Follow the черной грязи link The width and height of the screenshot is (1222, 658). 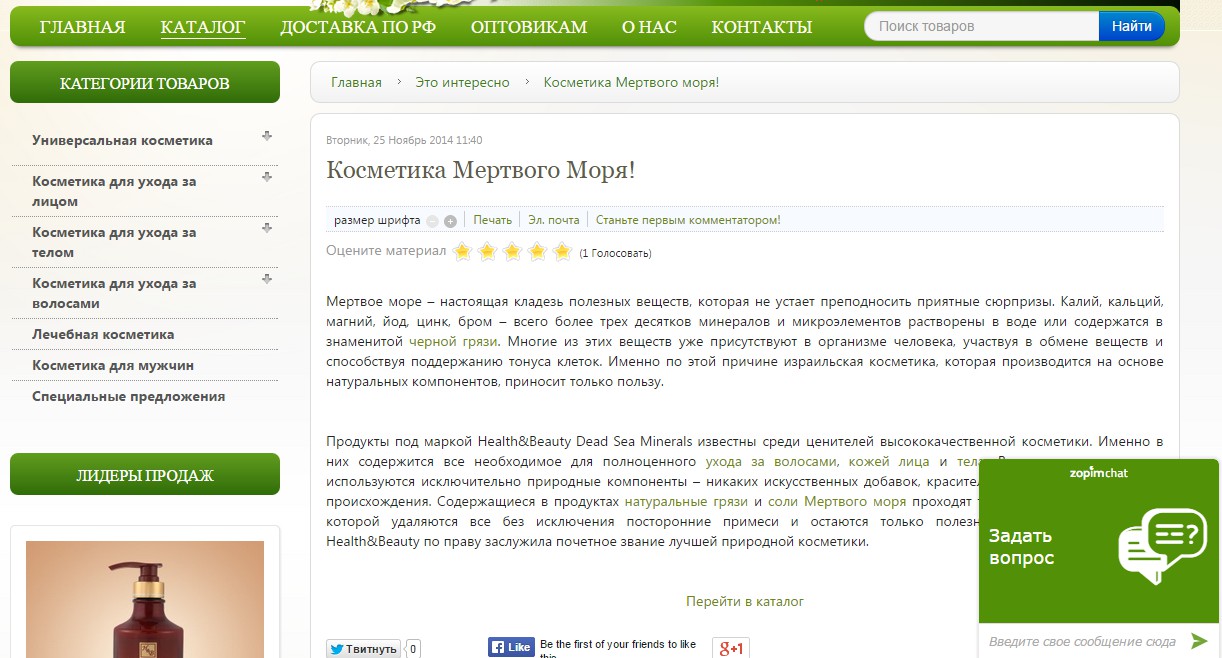tap(453, 342)
